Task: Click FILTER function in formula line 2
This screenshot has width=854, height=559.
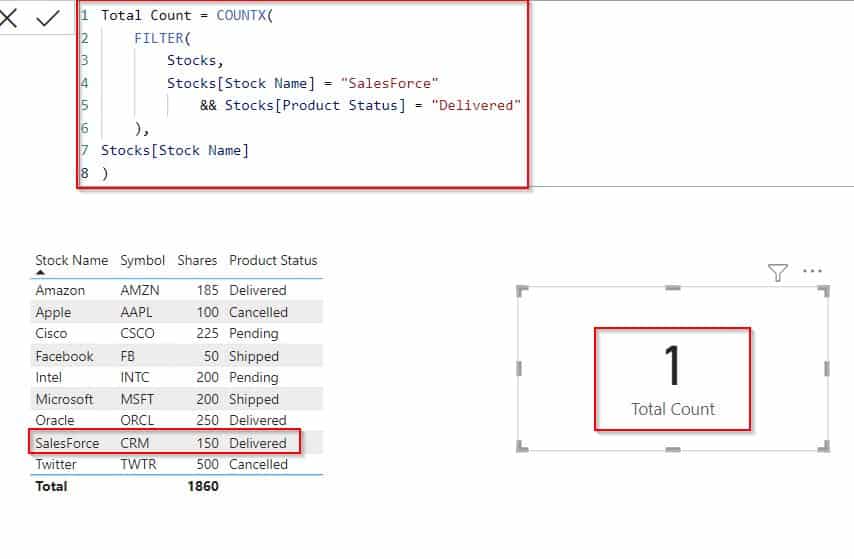Action: click(x=158, y=38)
